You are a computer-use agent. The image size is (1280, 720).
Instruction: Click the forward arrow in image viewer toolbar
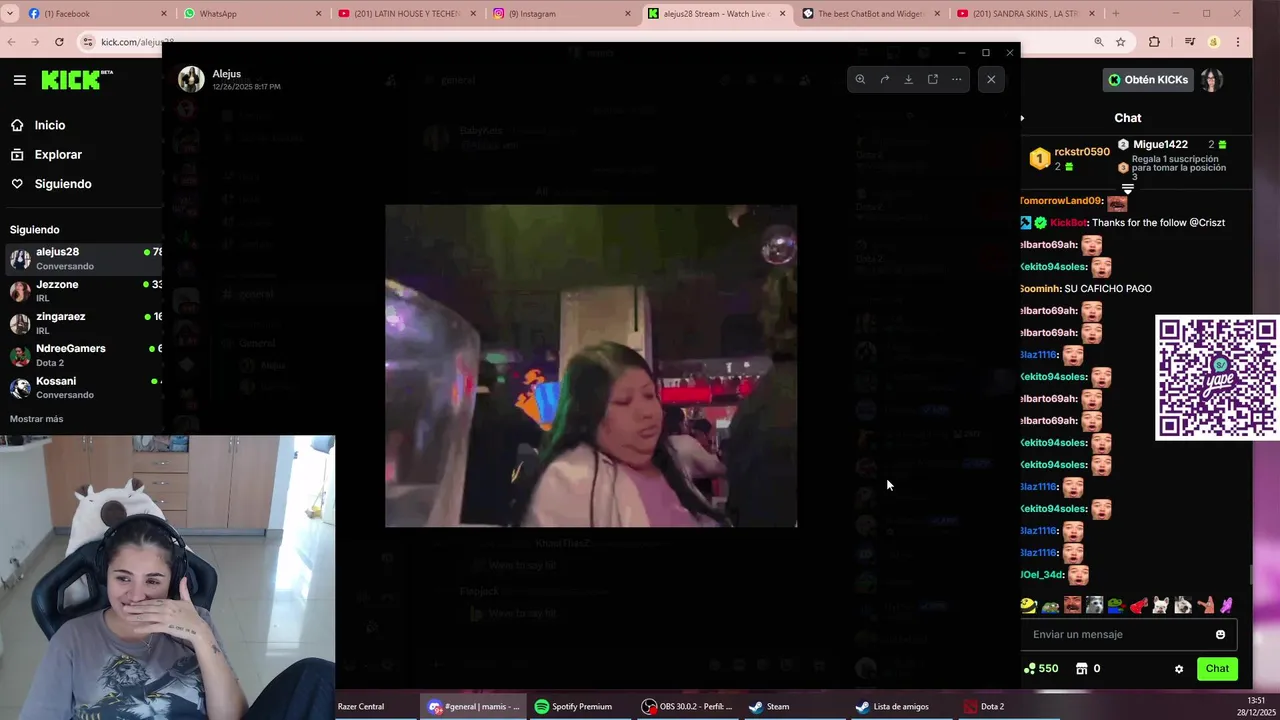coord(884,79)
